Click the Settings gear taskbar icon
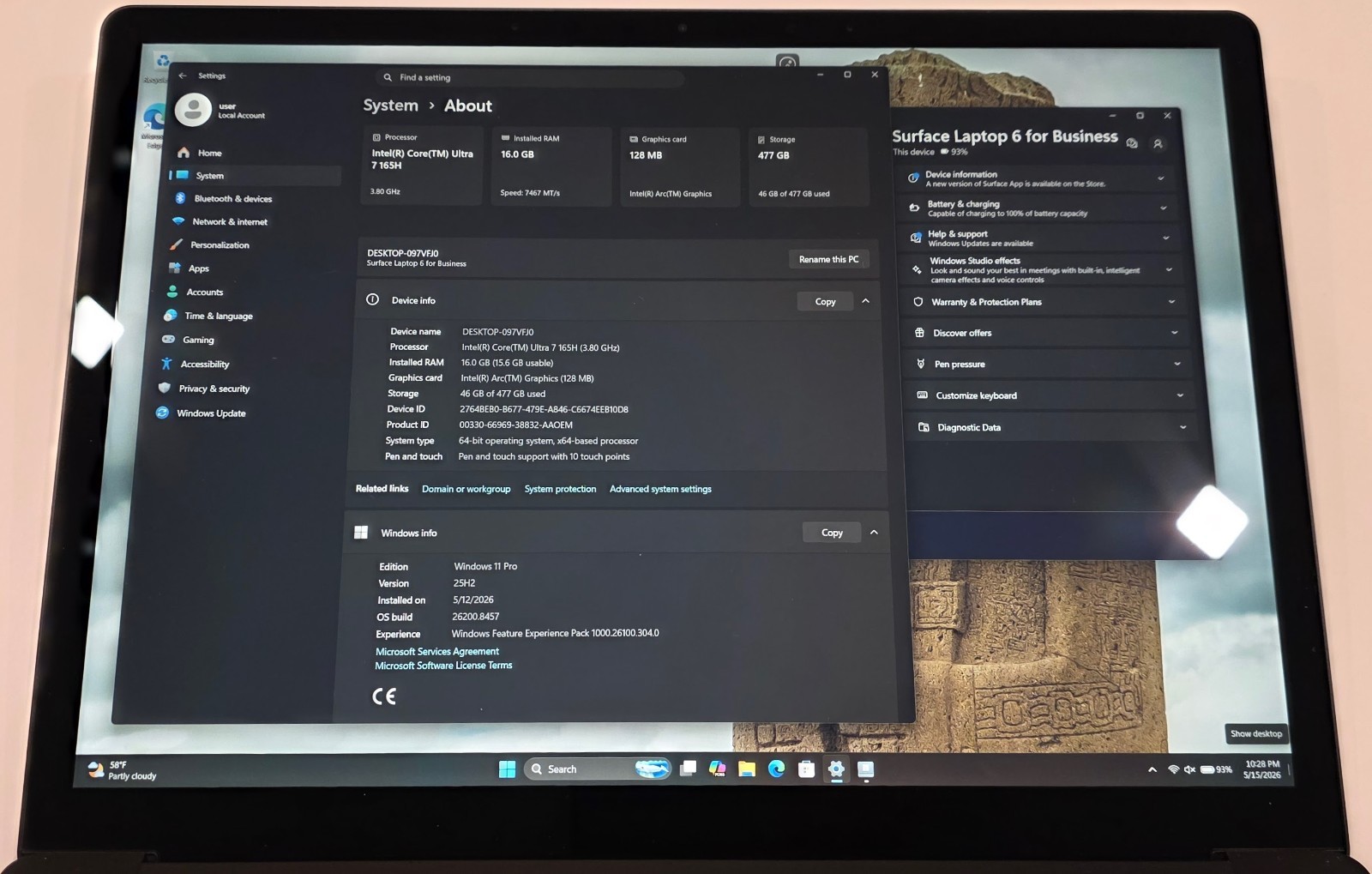 (x=836, y=769)
